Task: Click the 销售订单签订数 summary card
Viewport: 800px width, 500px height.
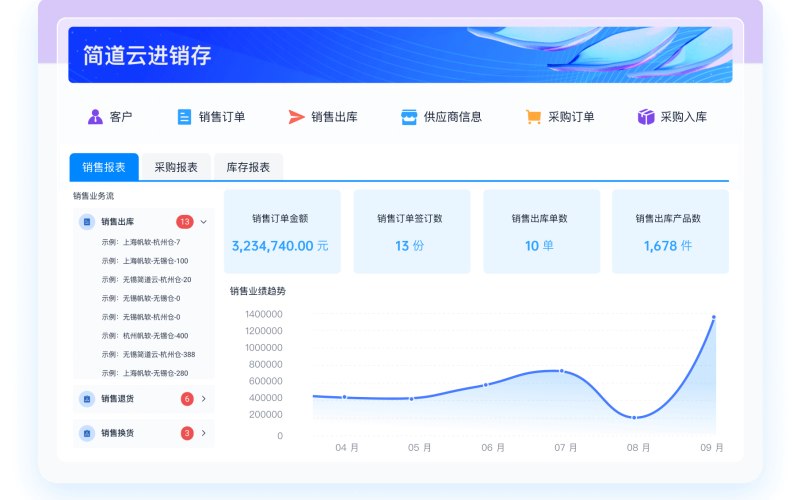Action: (x=412, y=232)
